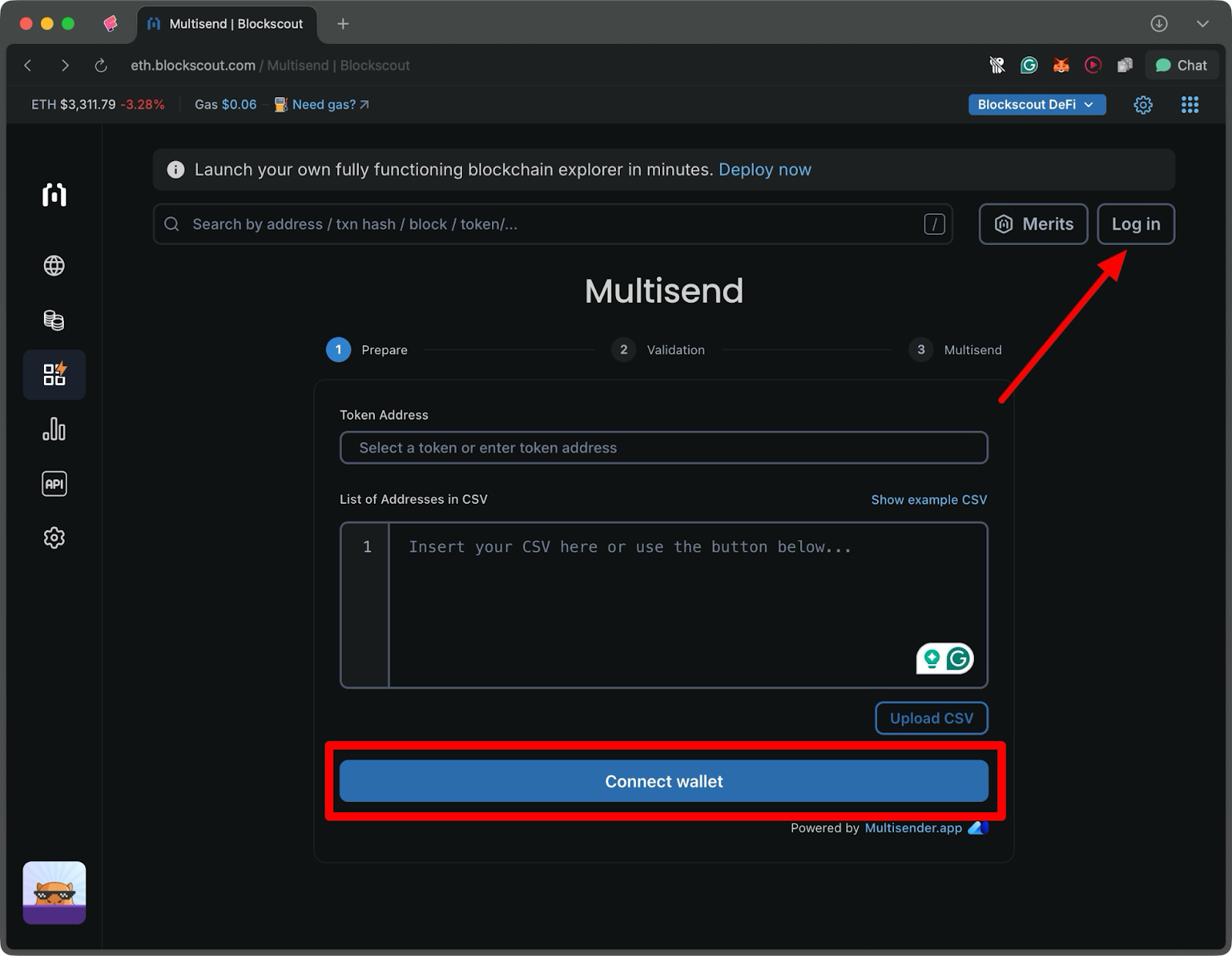Select the Validation step
The height and width of the screenshot is (956, 1232).
658,349
